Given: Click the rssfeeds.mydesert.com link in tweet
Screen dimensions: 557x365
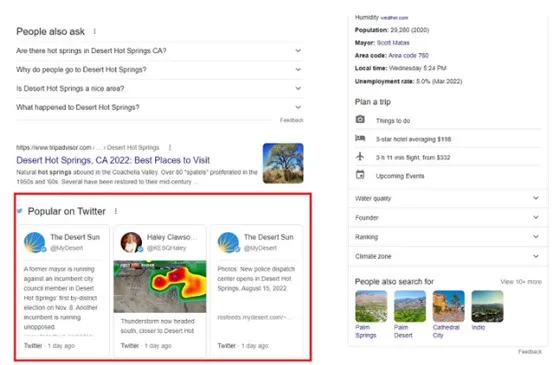Looking at the screenshot, I should [x=254, y=317].
